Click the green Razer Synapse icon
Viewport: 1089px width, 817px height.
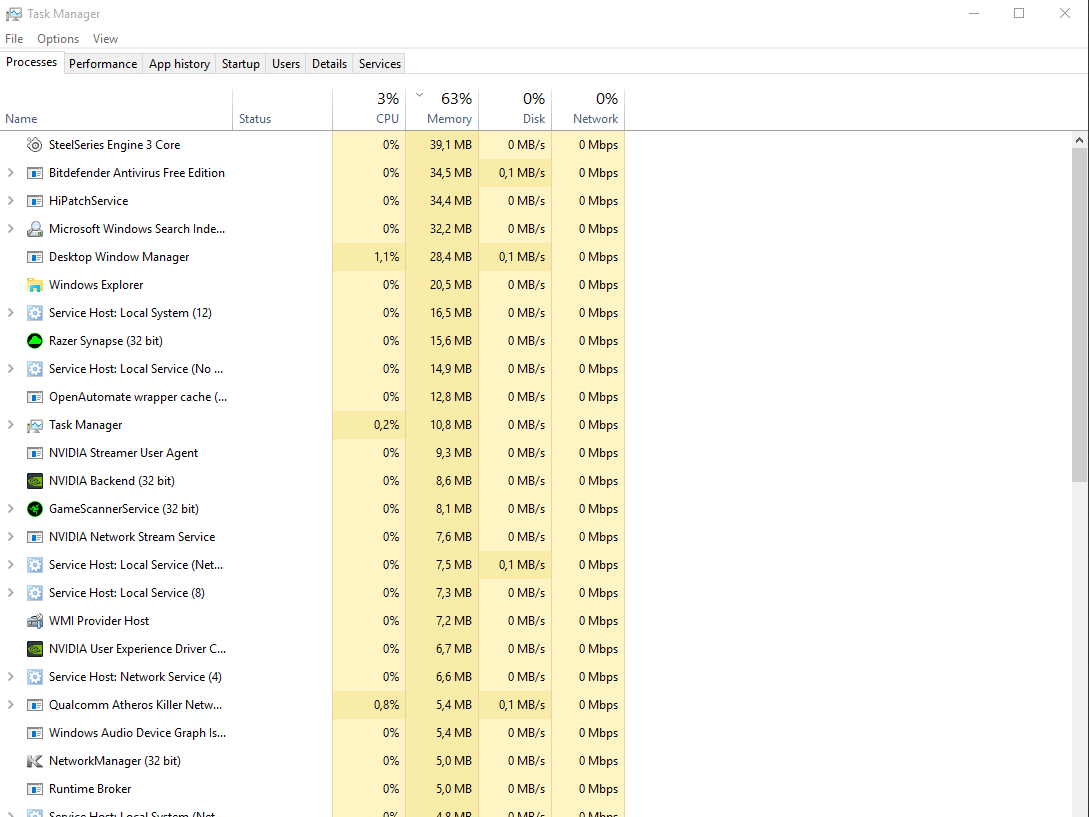pyautogui.click(x=35, y=341)
